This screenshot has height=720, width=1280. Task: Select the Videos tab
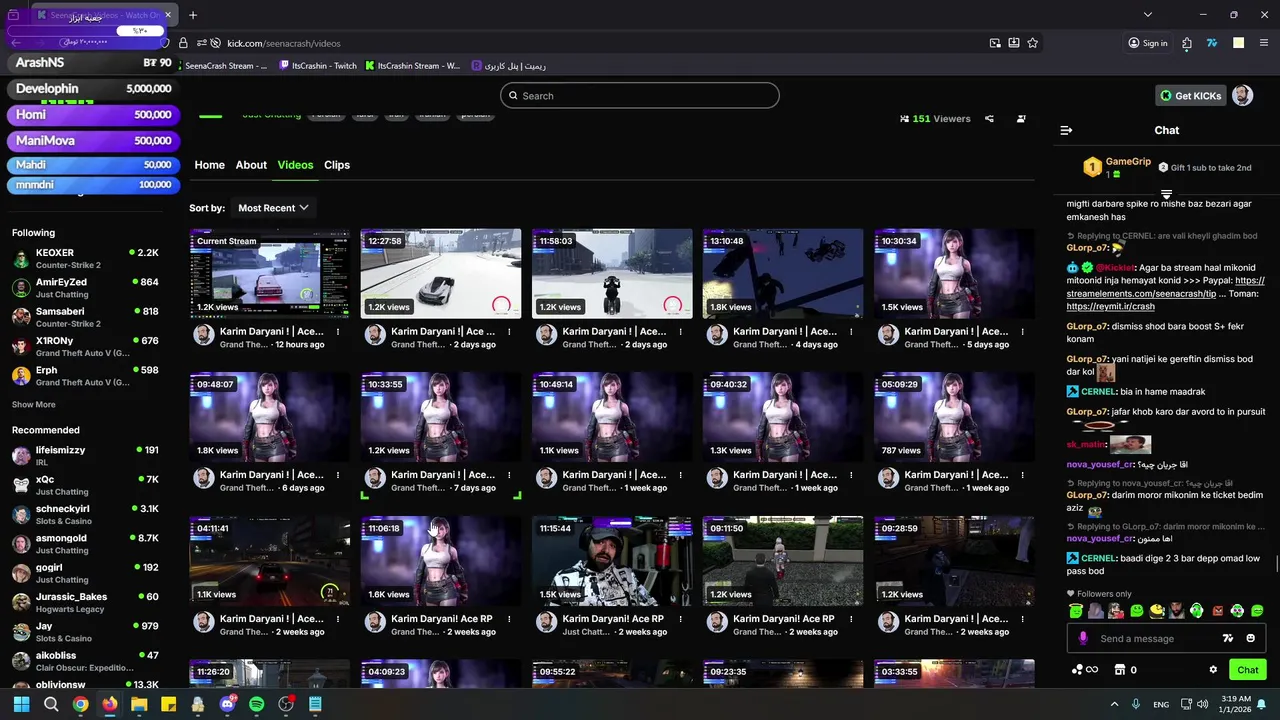295,165
